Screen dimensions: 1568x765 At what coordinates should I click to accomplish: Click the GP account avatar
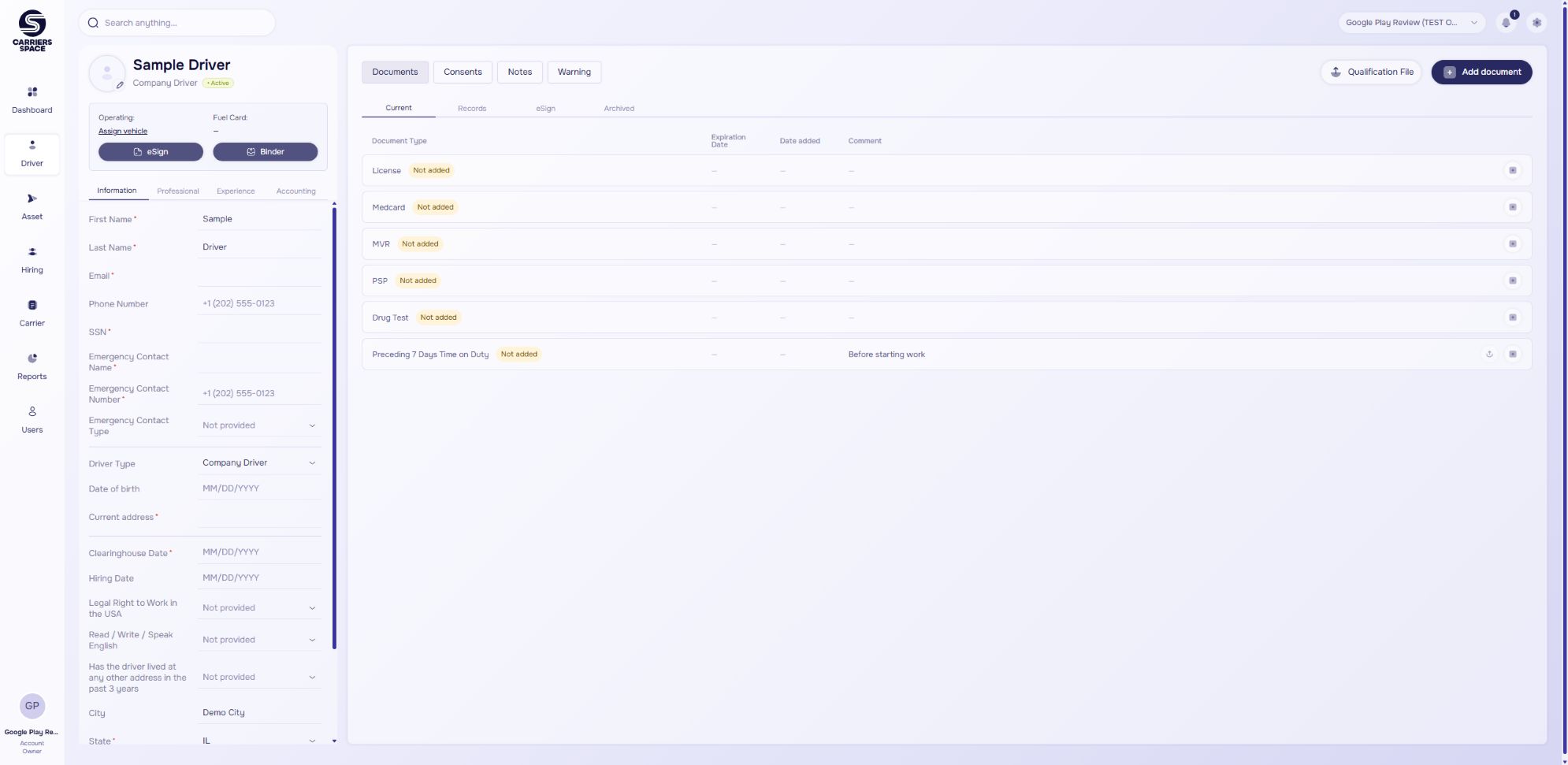pyautogui.click(x=32, y=706)
